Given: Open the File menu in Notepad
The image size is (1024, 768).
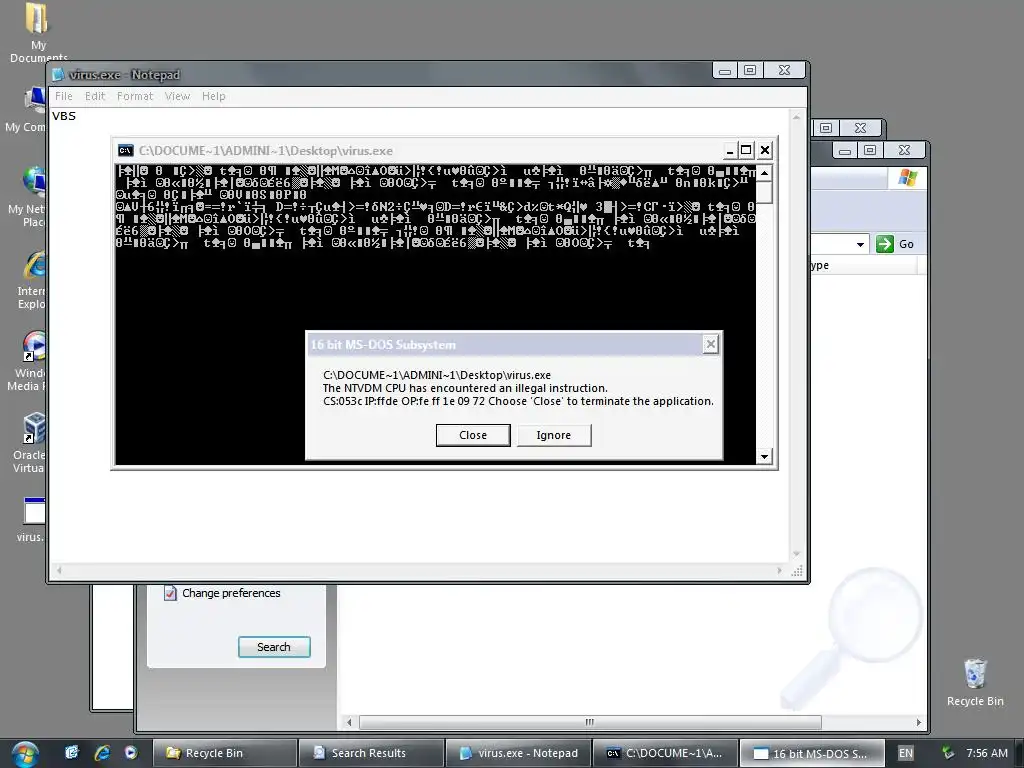Looking at the screenshot, I should (x=64, y=96).
